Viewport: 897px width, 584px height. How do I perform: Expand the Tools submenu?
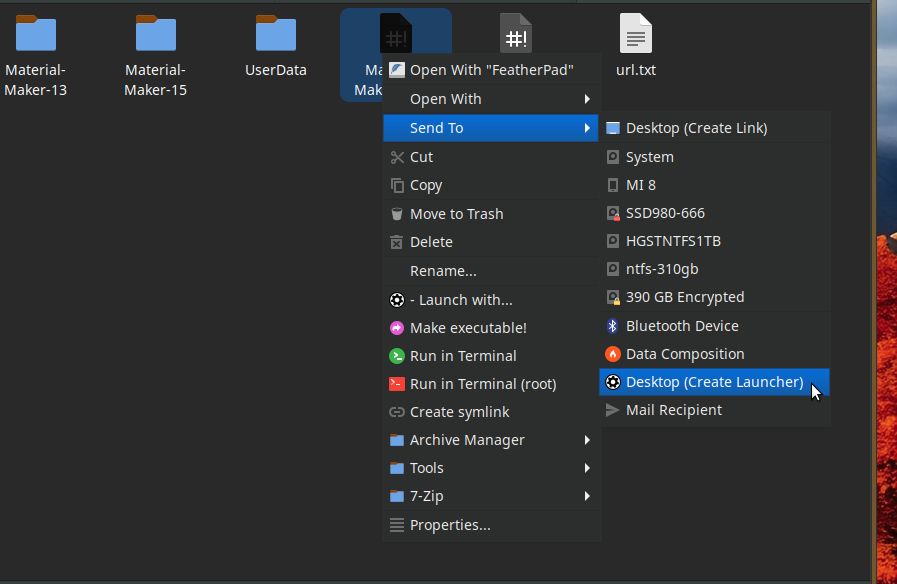coord(587,468)
